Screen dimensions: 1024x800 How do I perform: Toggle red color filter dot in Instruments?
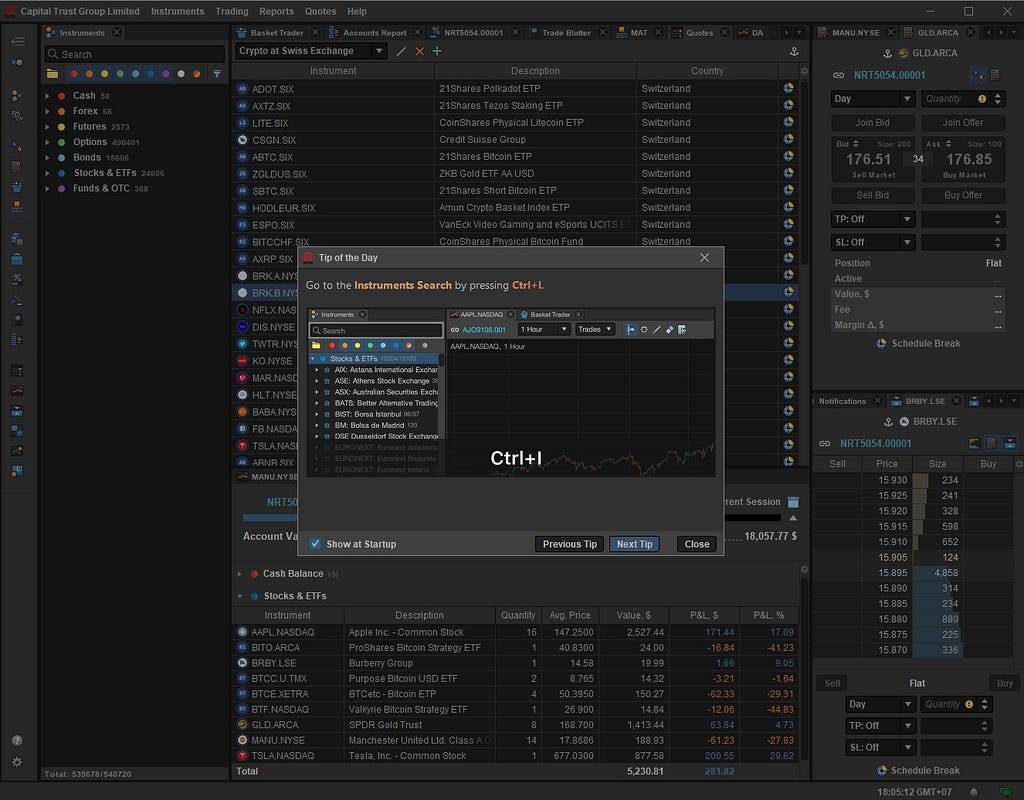74,74
